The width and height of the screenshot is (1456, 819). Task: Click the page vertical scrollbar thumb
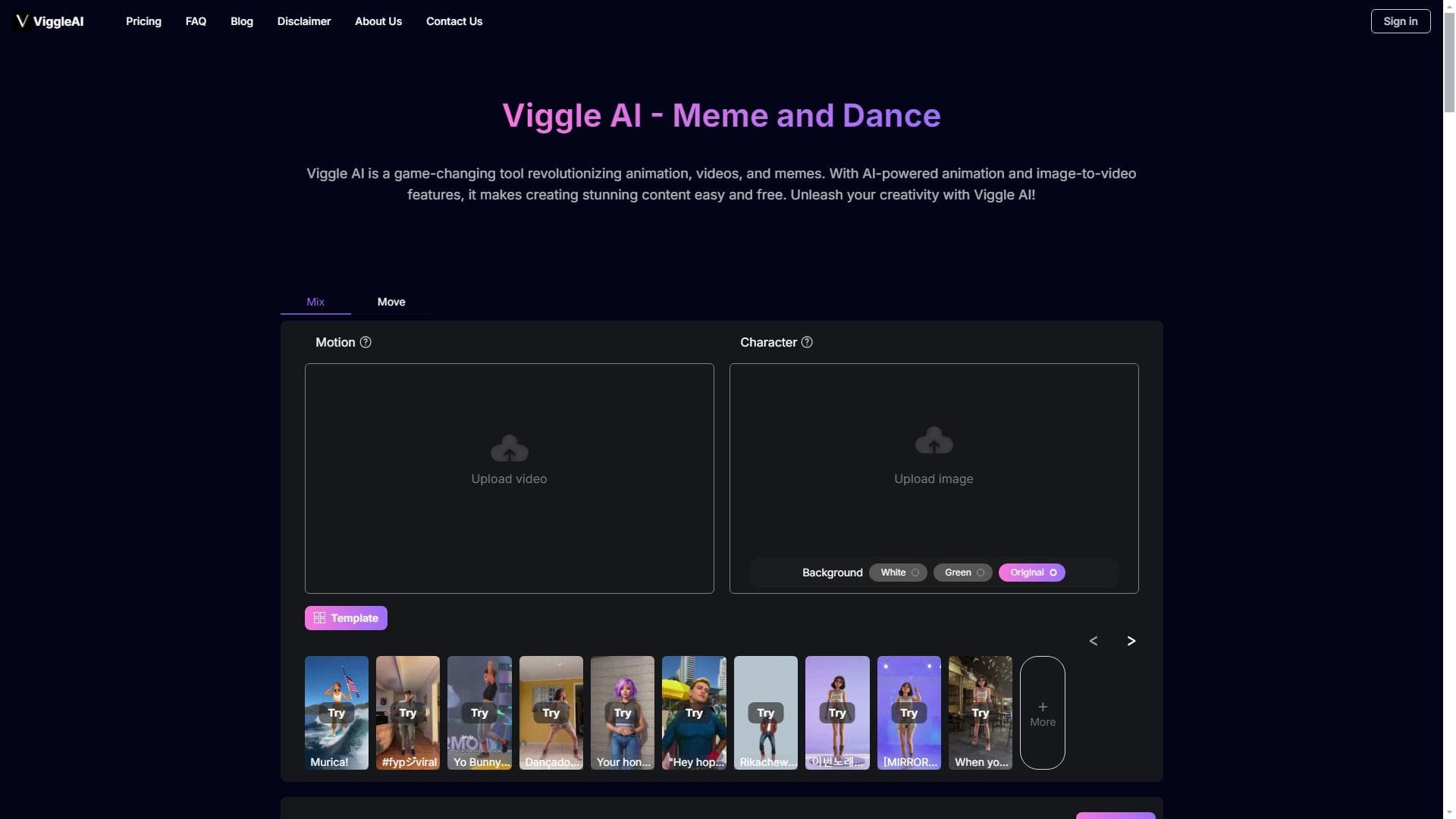[1449, 61]
